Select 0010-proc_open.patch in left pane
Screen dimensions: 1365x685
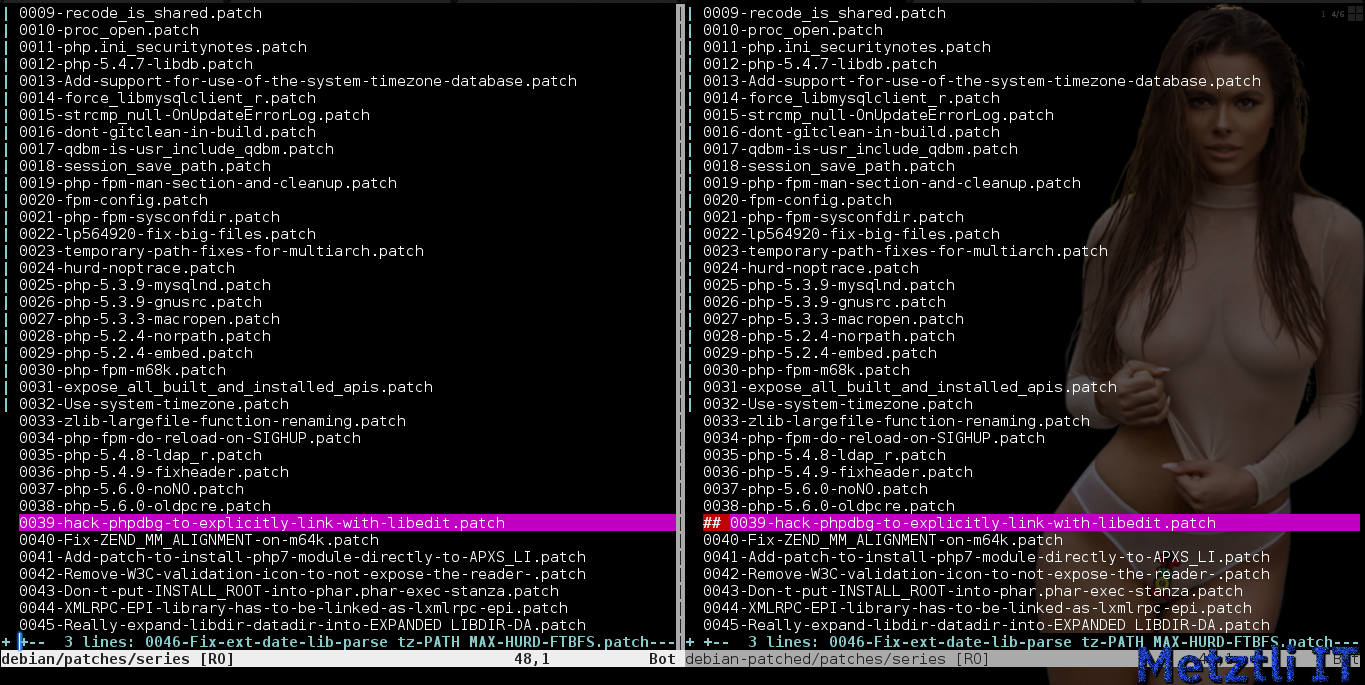(109, 30)
